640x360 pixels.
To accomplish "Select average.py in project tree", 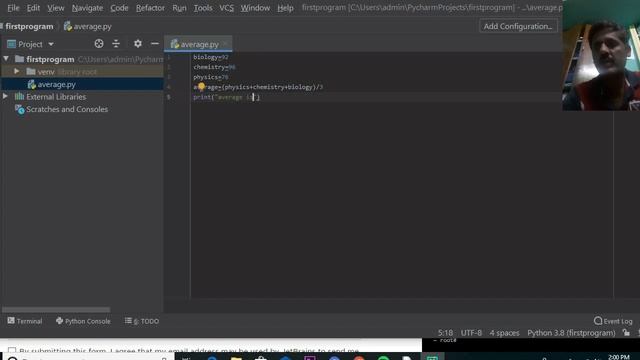I will click(82, 84).
